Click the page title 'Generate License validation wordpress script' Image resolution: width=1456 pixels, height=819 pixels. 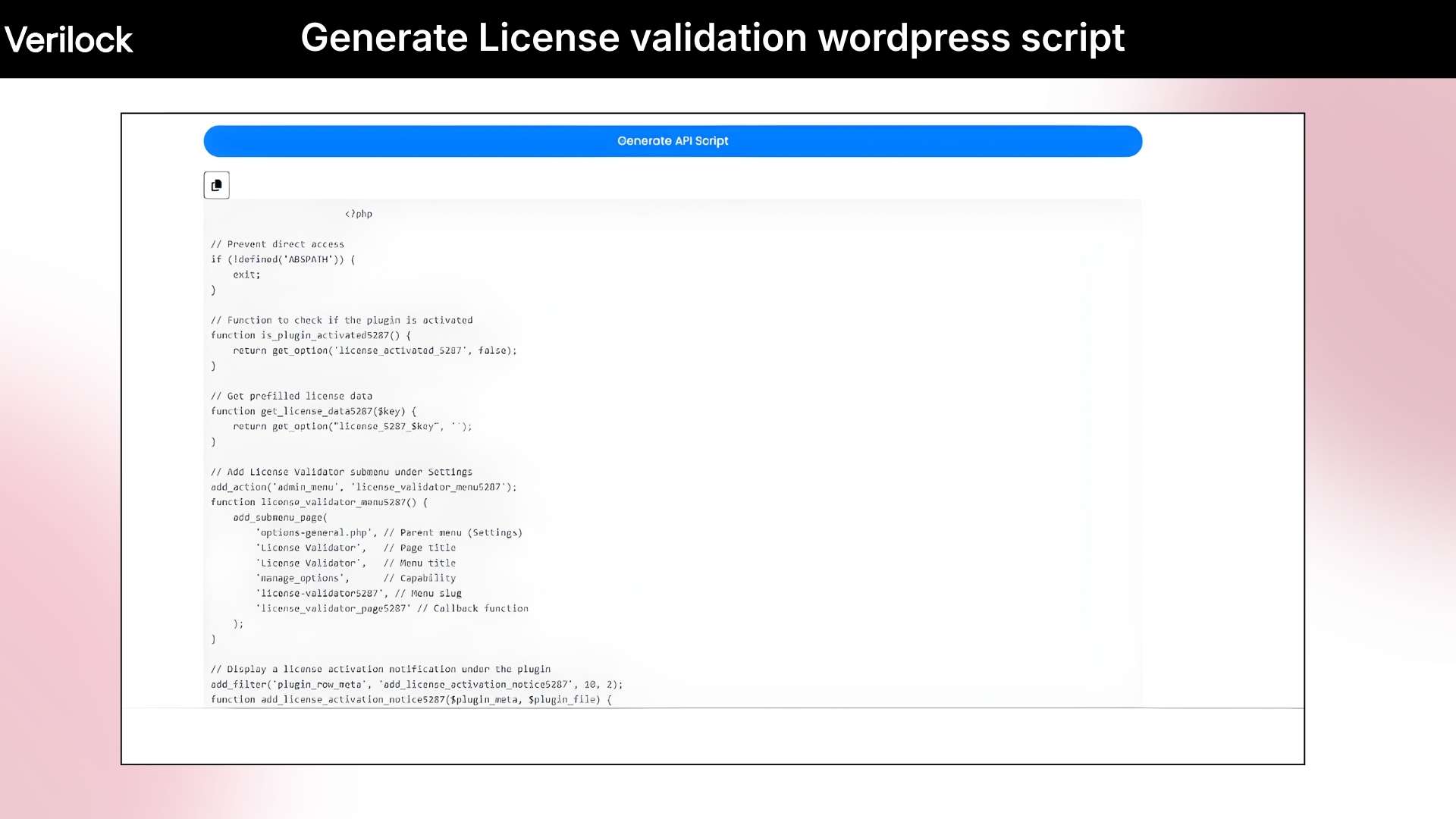(x=713, y=37)
